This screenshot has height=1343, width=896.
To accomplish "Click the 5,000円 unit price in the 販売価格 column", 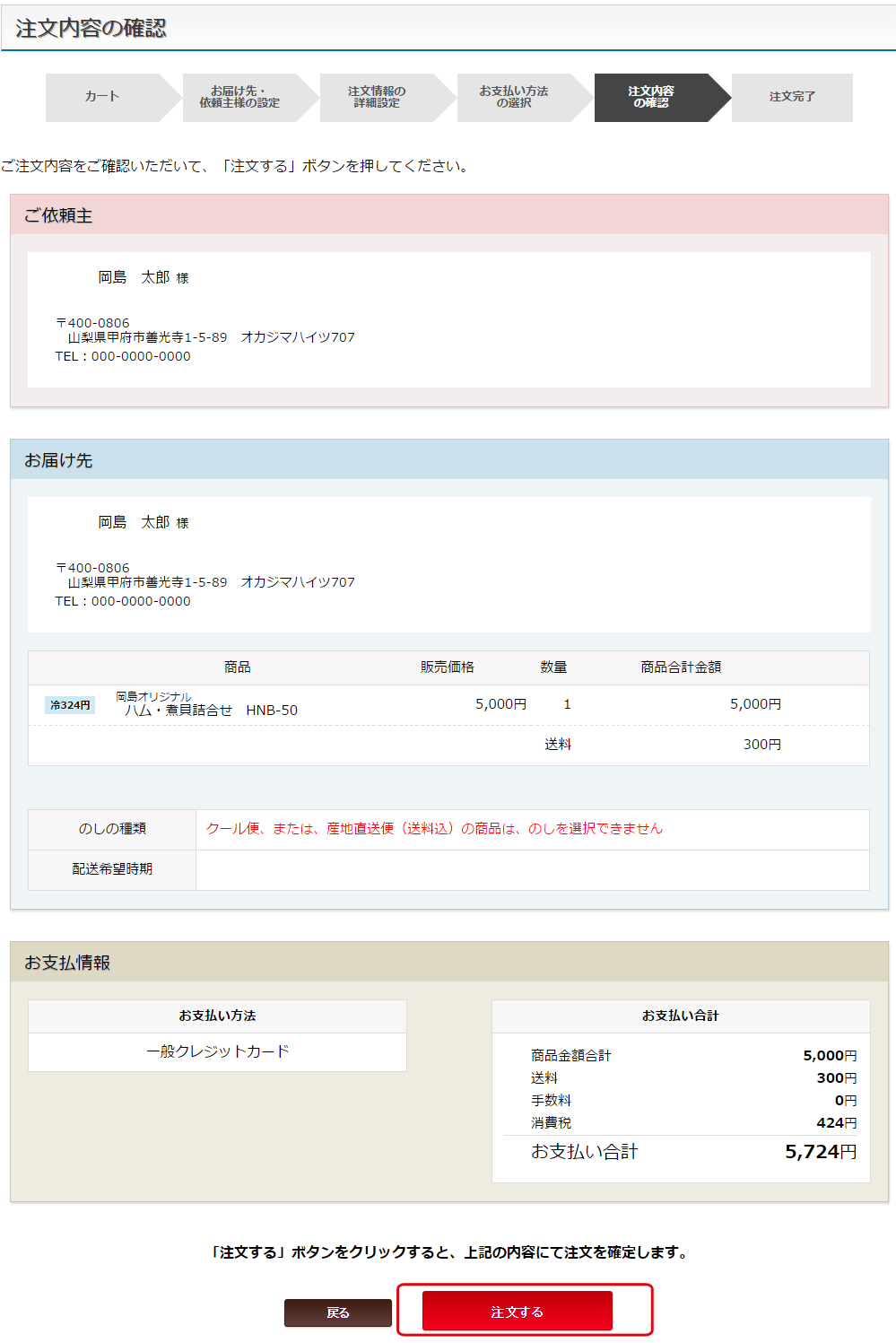I will pyautogui.click(x=500, y=704).
